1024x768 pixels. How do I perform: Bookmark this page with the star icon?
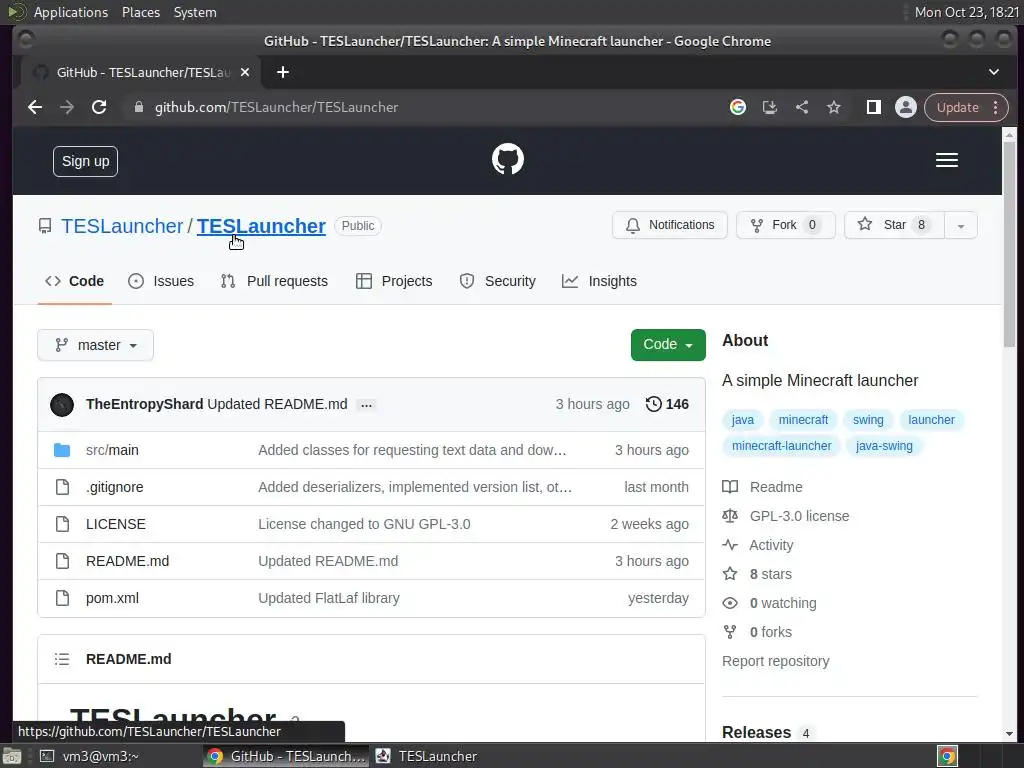(x=833, y=107)
